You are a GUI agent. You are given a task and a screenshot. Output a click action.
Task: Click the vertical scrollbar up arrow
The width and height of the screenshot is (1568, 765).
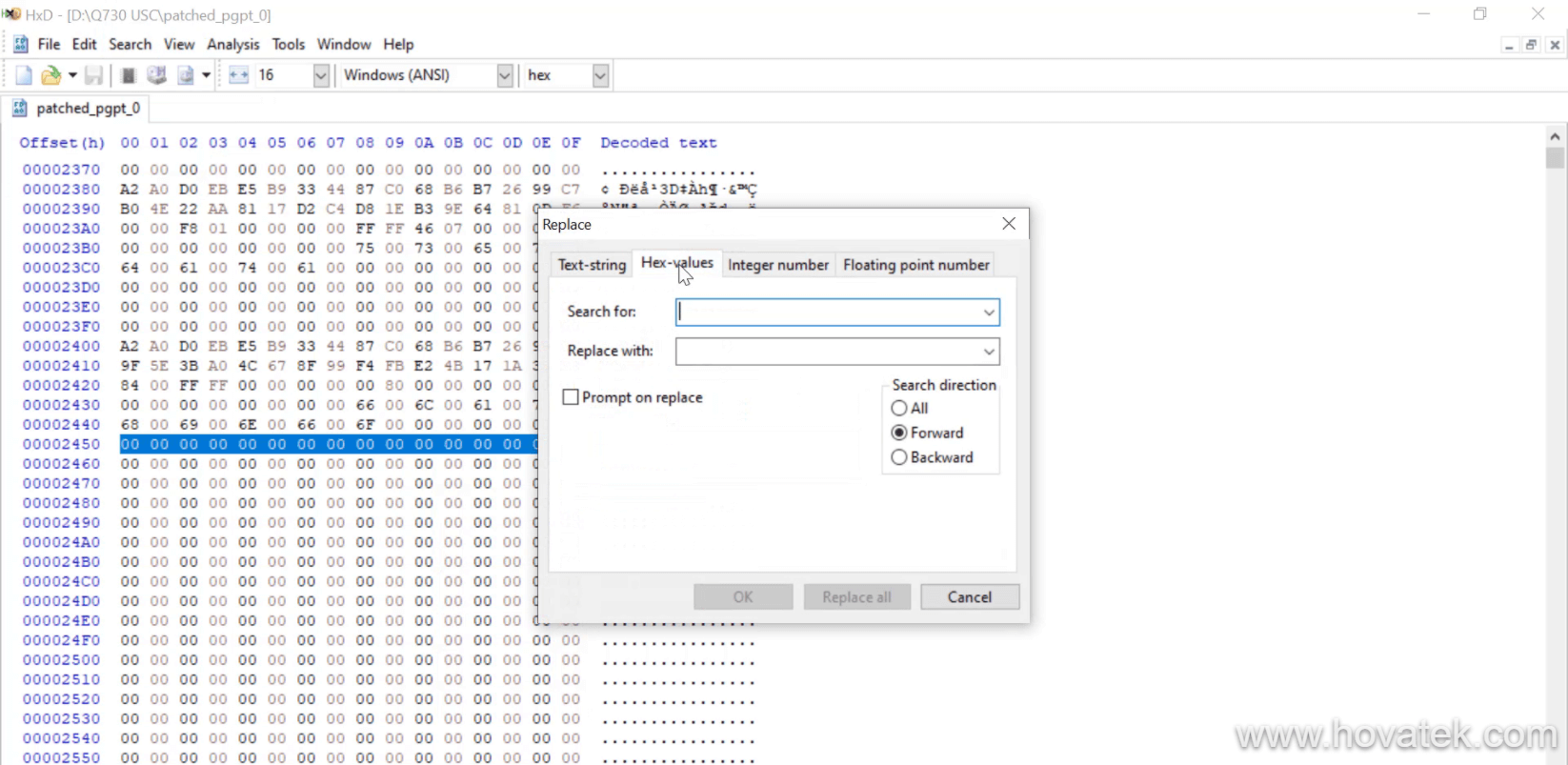click(1556, 137)
